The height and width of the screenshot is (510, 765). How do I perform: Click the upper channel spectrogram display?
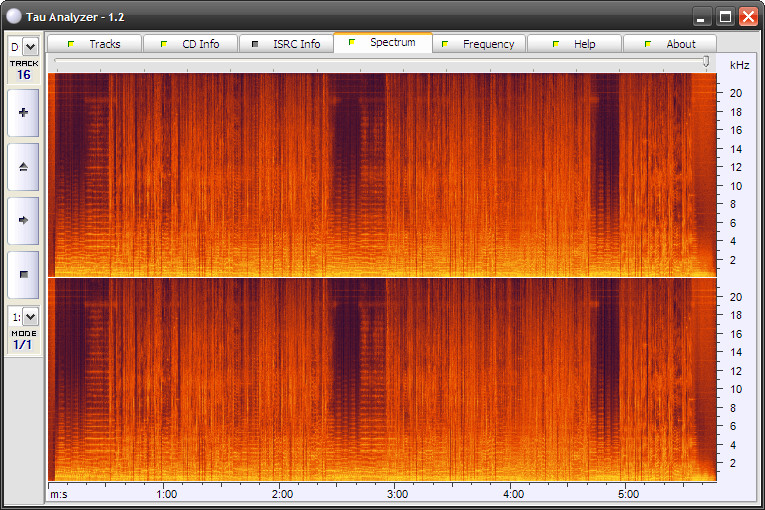click(382, 174)
